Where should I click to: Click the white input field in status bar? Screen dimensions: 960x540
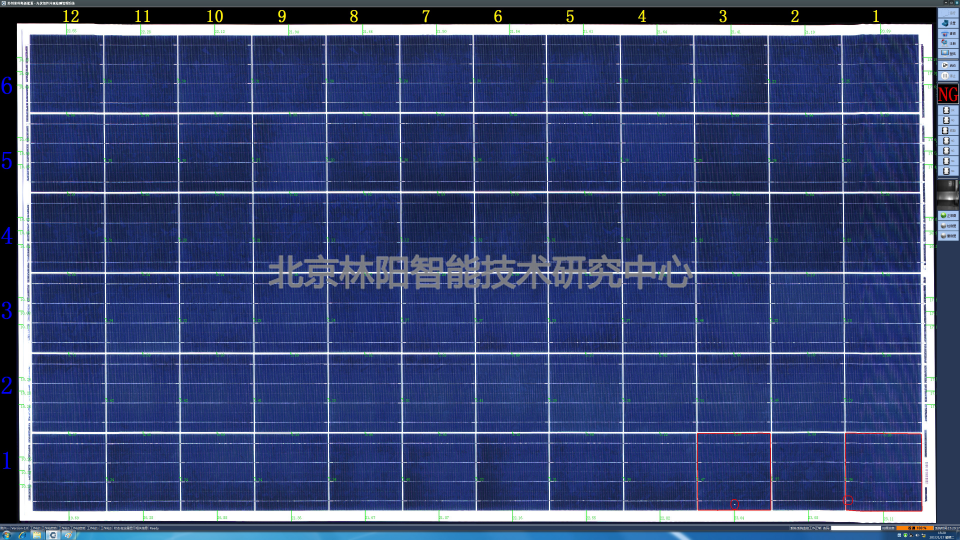point(856,528)
